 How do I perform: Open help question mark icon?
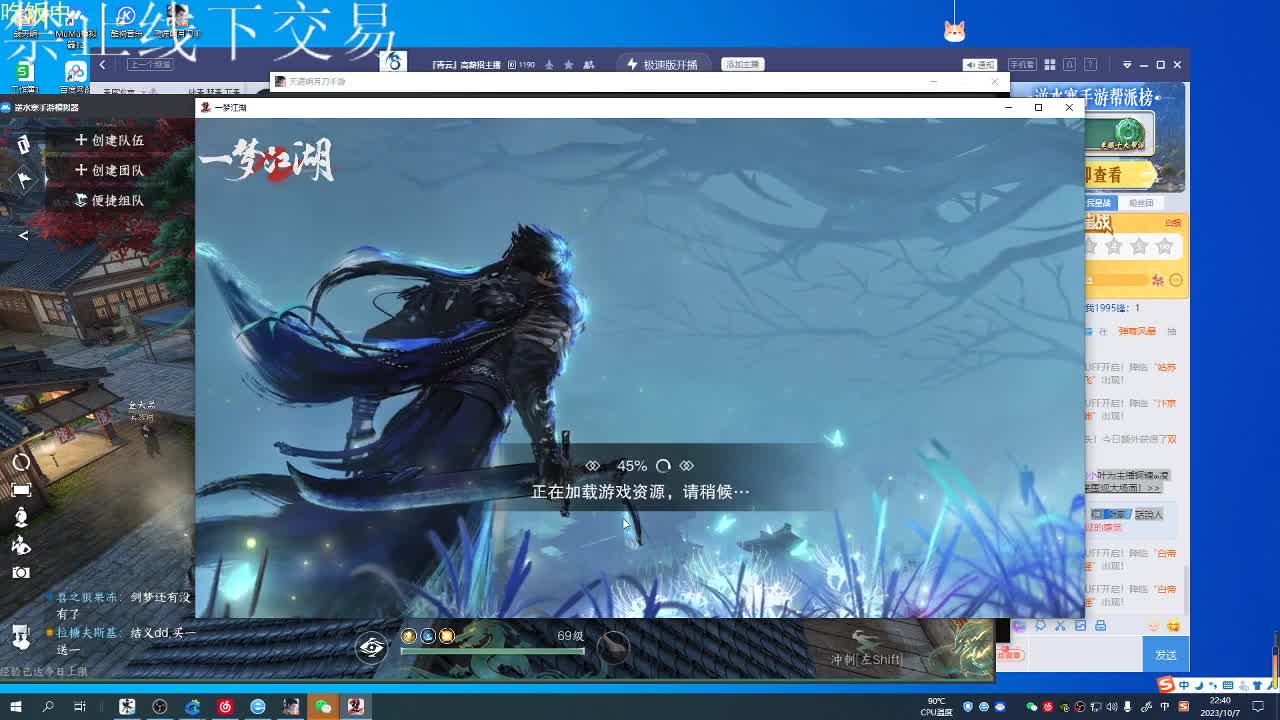click(1092, 65)
